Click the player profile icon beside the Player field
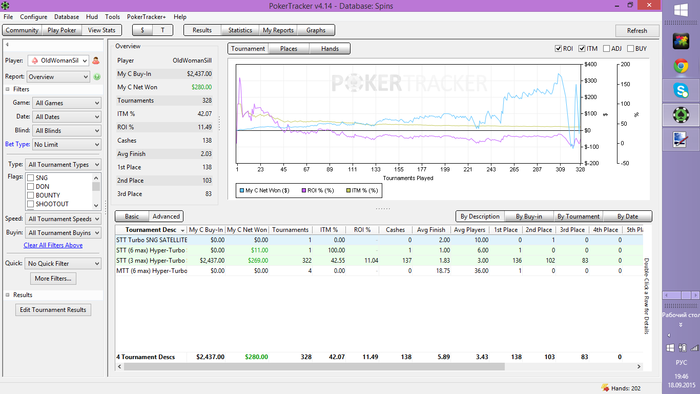The image size is (700, 394). pos(96,61)
